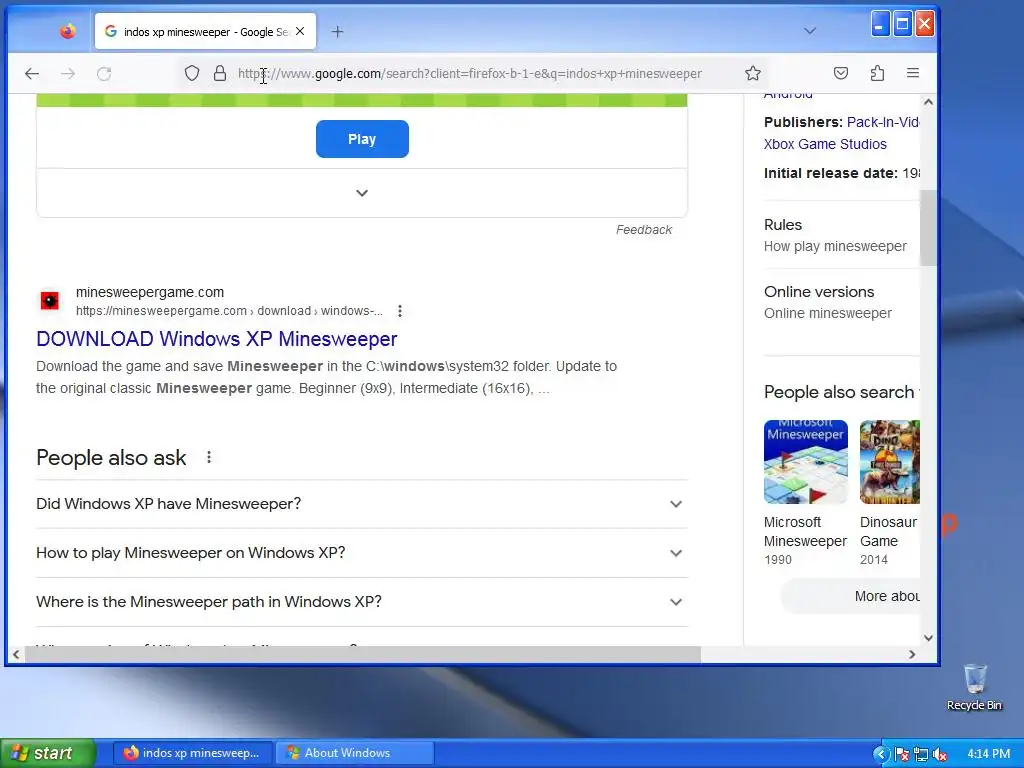Click the forward navigation arrow
Image resolution: width=1024 pixels, height=768 pixels.
pos(67,74)
